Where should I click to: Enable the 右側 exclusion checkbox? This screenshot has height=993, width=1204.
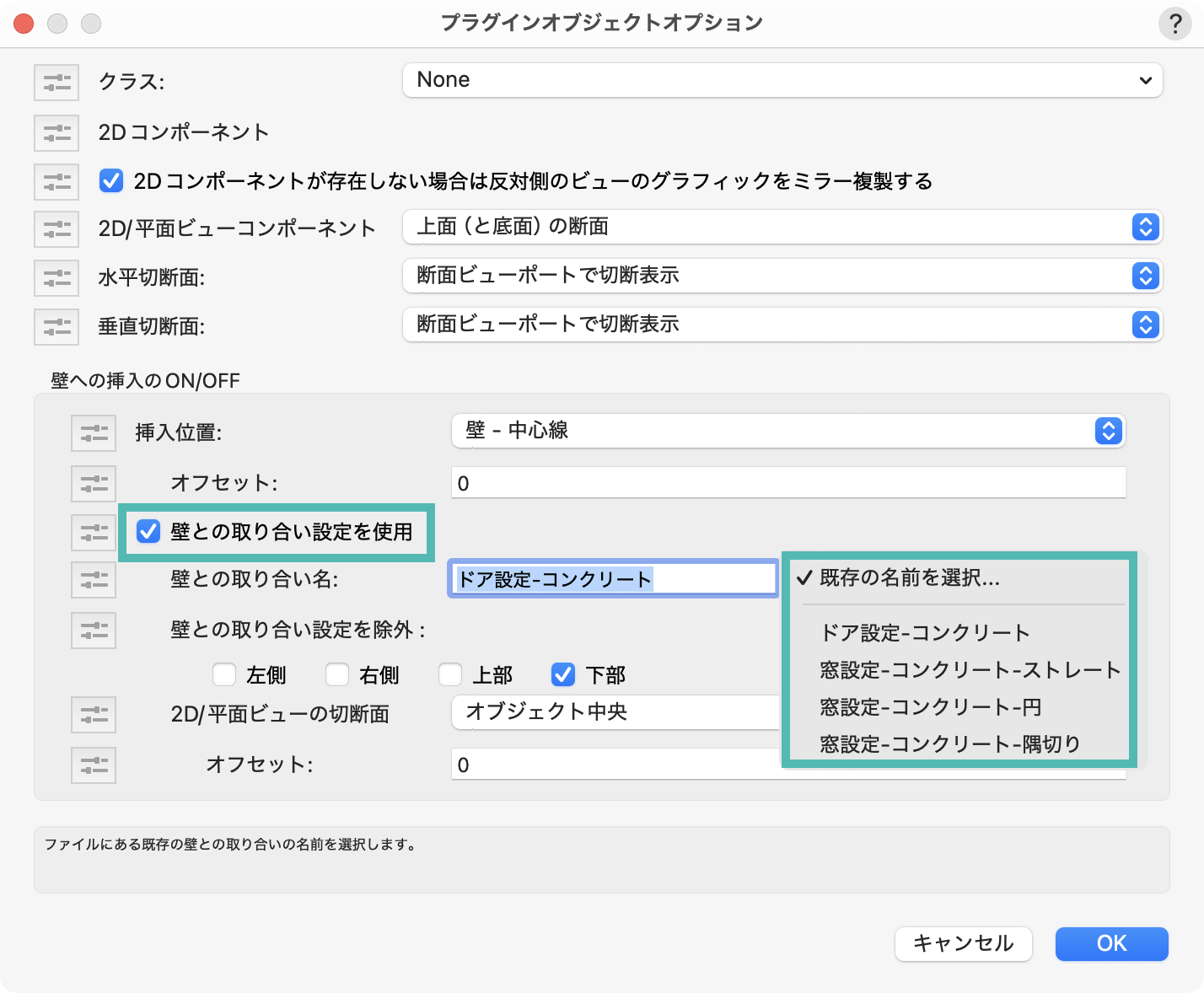(x=337, y=674)
